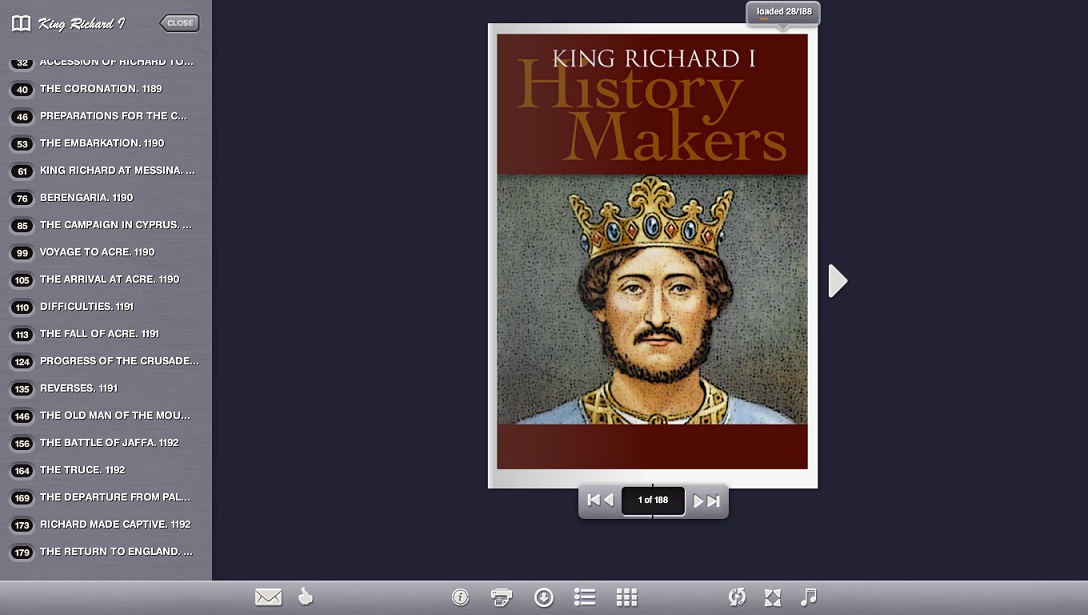This screenshot has height=615, width=1088.
Task: Click the '1 of 188' page number field
Action: click(x=653, y=500)
